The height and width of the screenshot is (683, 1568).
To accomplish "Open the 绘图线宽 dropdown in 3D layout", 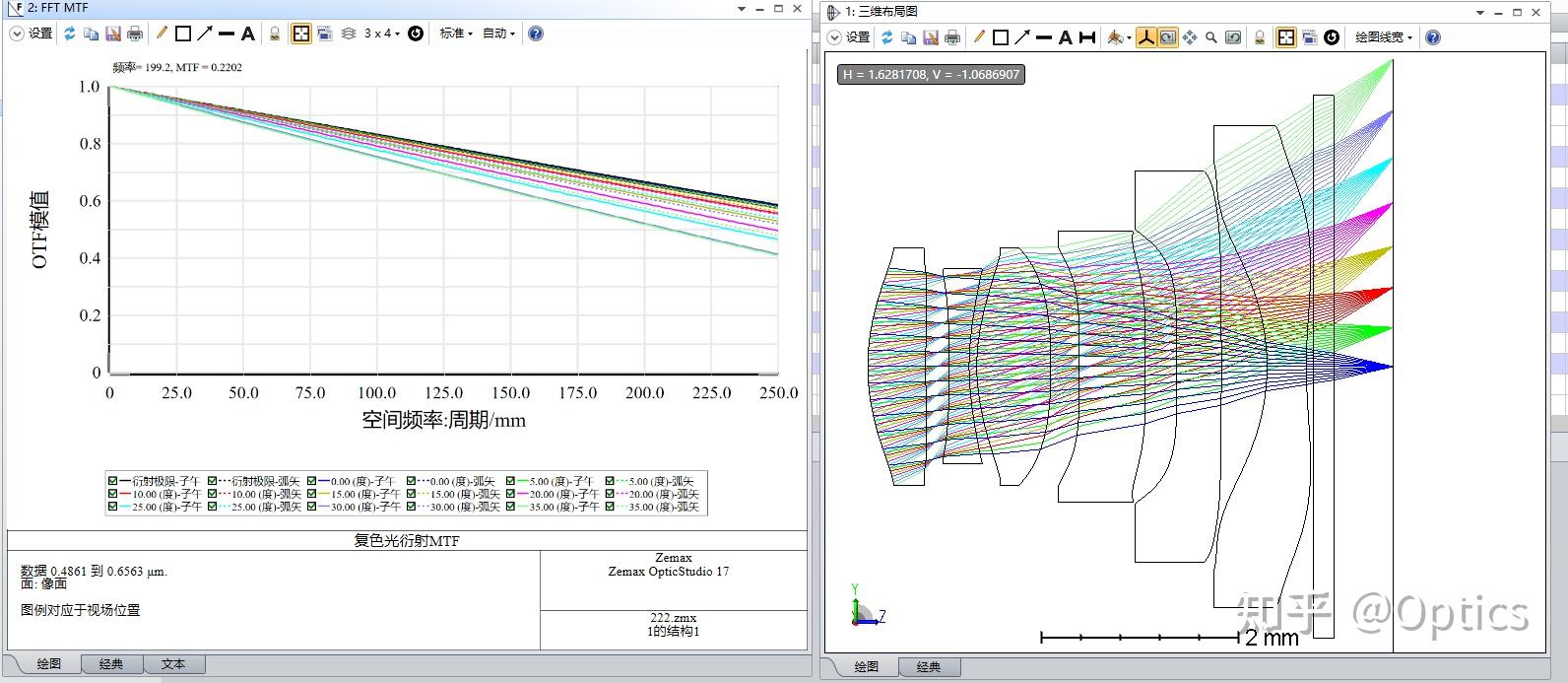I will coord(1383,37).
